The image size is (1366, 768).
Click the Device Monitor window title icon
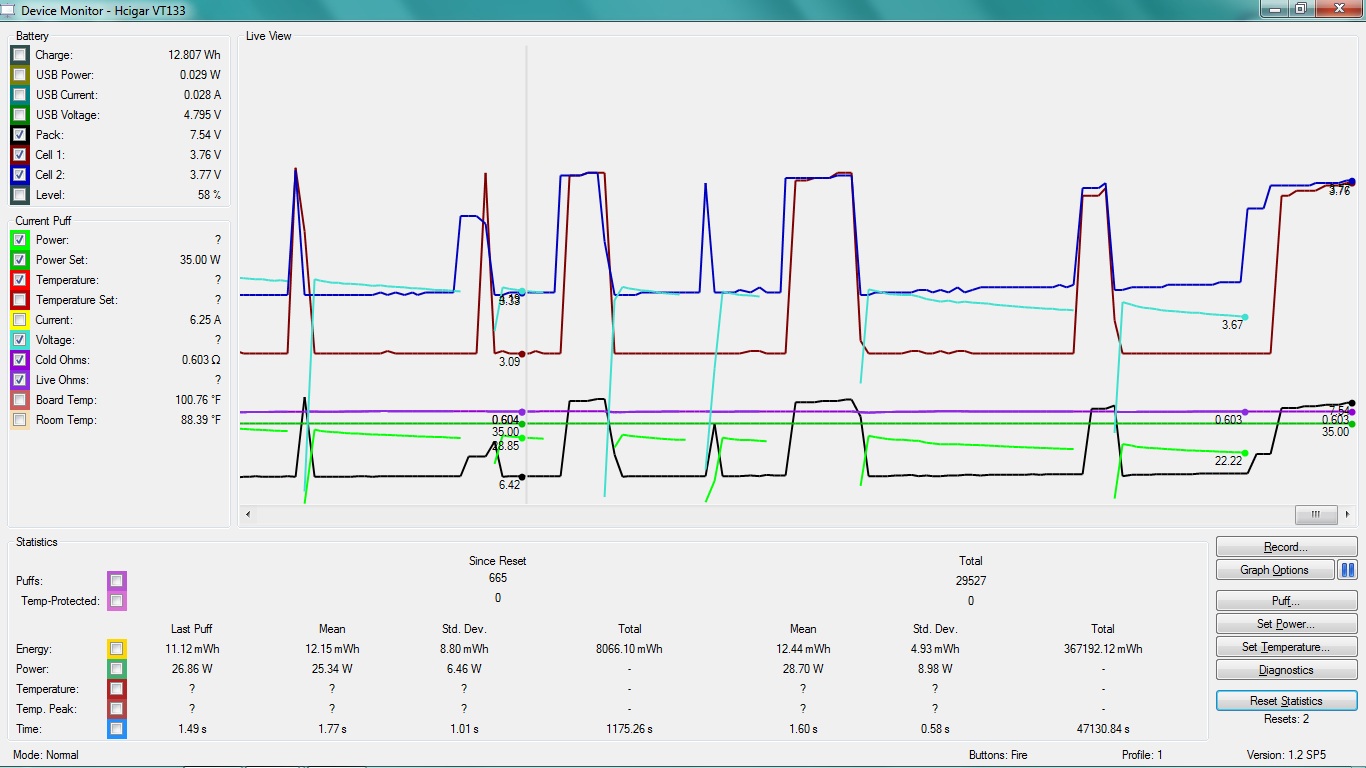(9, 10)
